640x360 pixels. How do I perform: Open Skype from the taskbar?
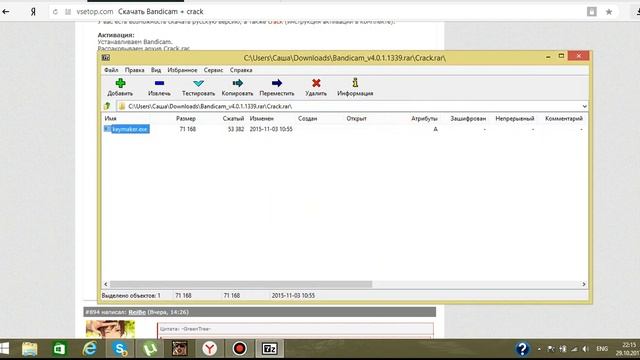[x=120, y=349]
